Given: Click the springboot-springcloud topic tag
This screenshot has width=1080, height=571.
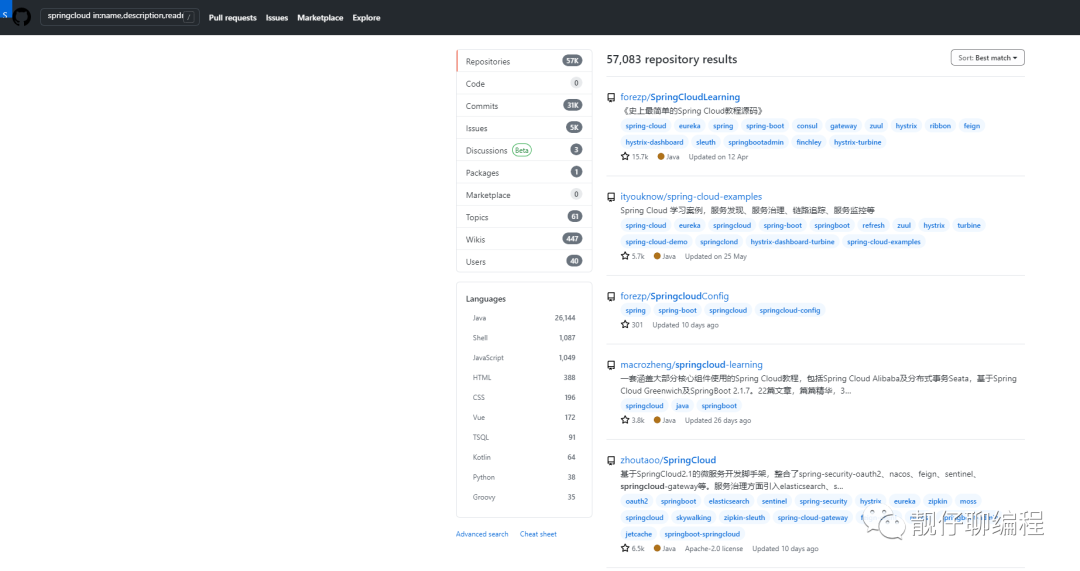Looking at the screenshot, I should (x=702, y=534).
